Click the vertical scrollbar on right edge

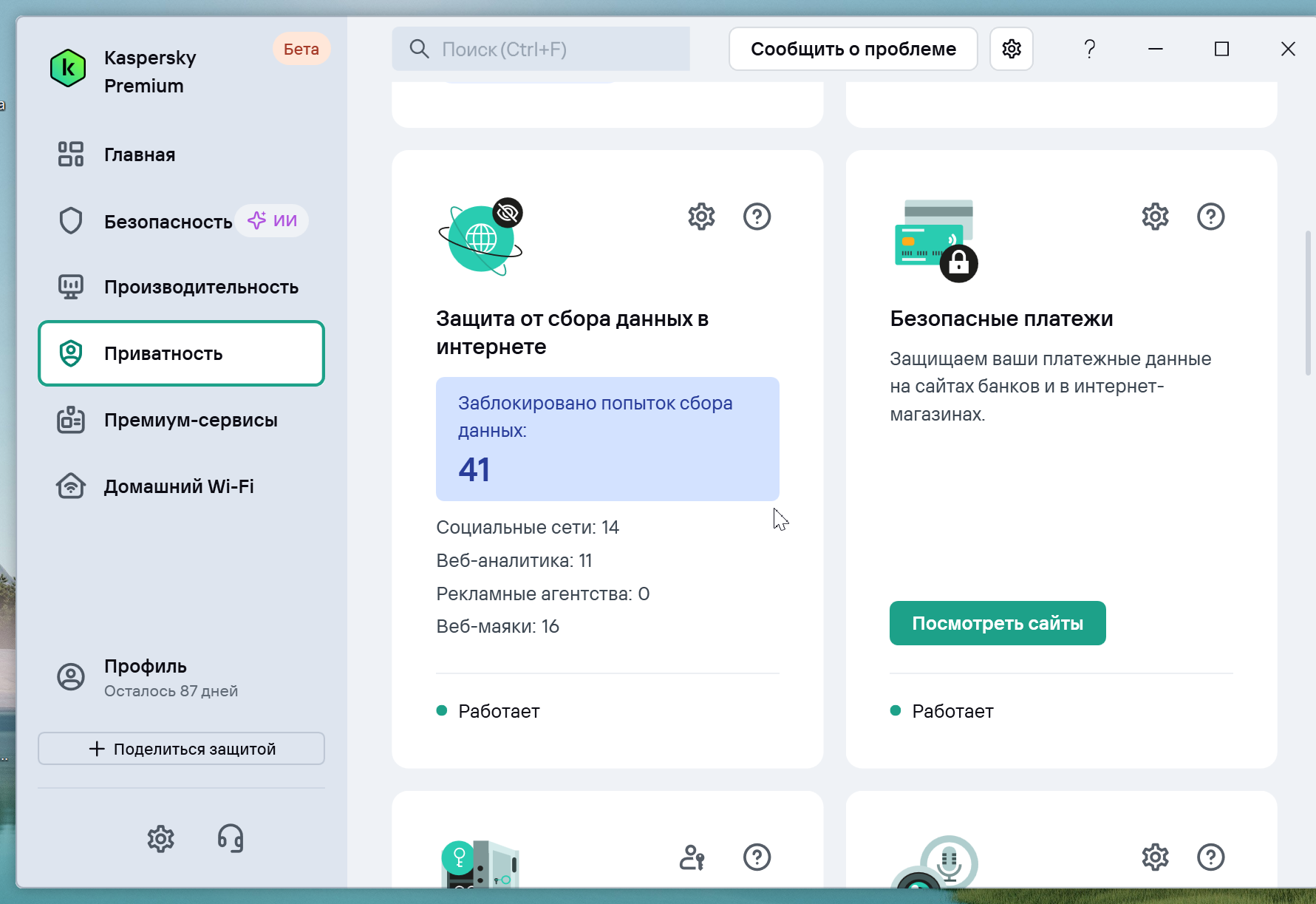click(1308, 303)
